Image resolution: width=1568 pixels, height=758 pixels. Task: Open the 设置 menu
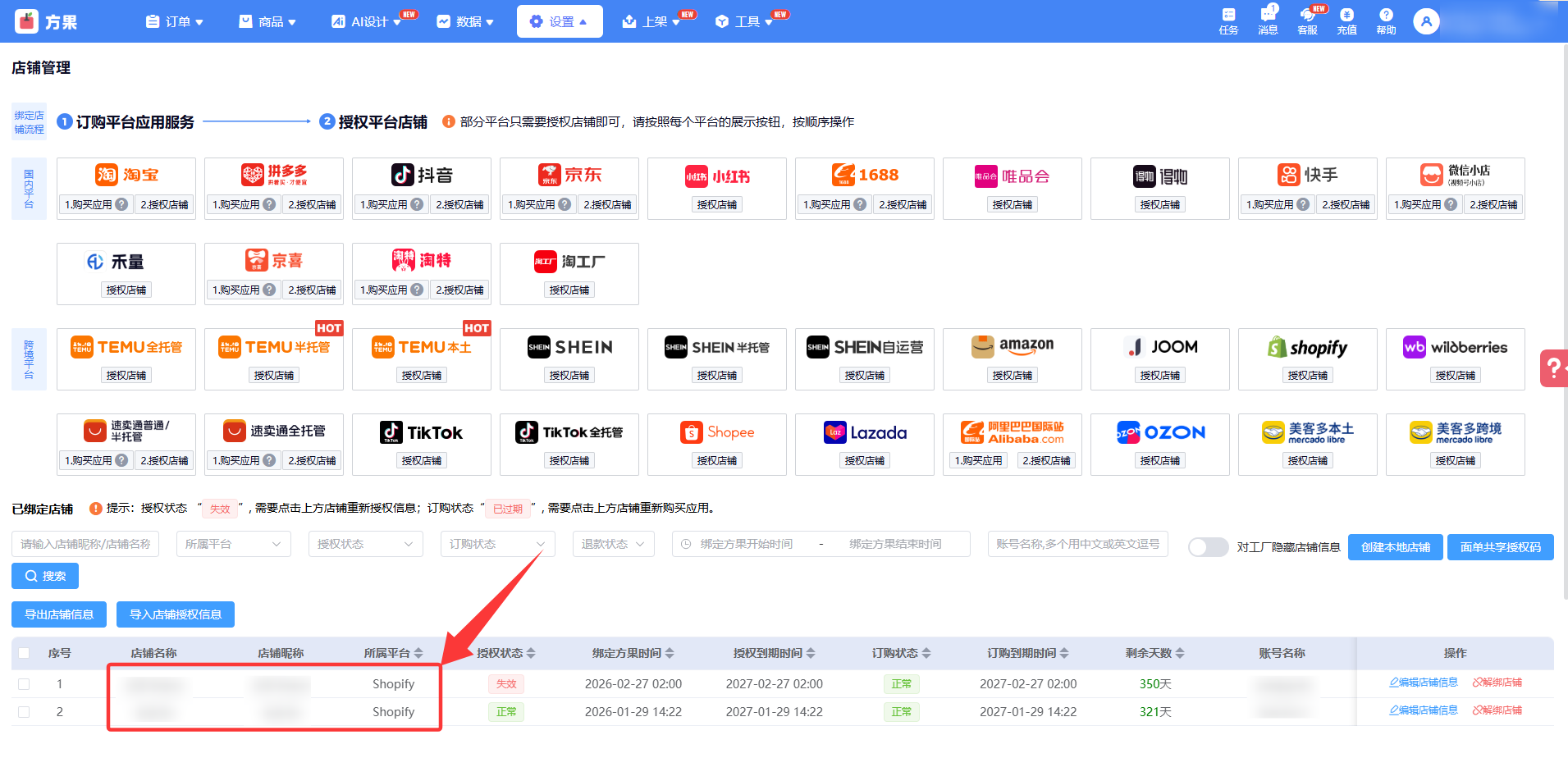[559, 21]
